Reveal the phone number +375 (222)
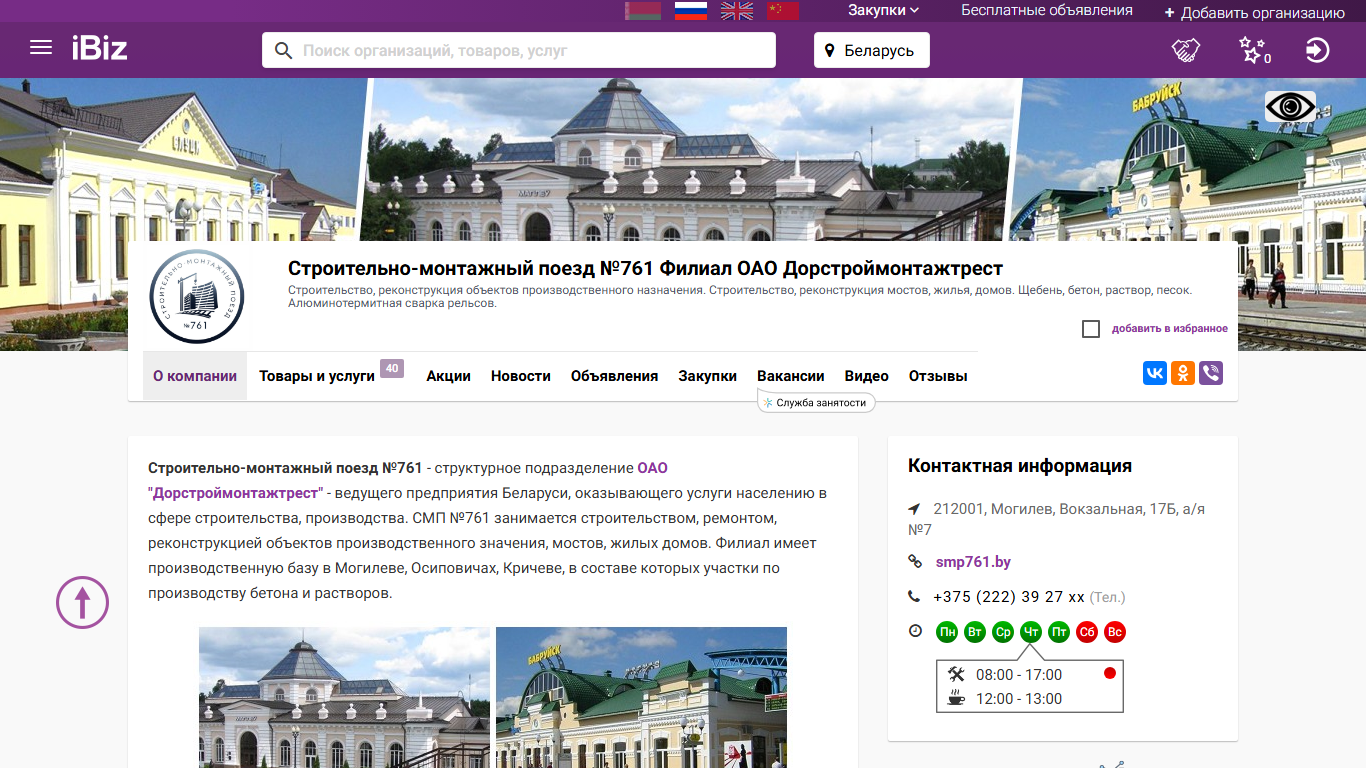 coord(1009,597)
